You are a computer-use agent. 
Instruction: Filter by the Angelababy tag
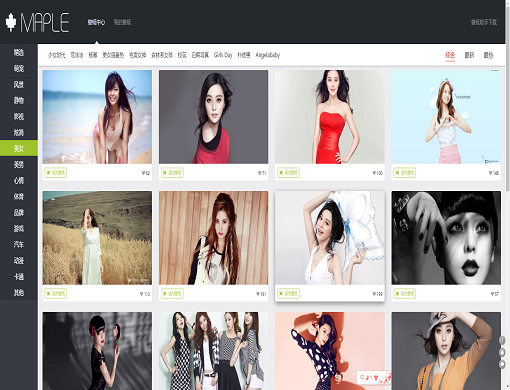pyautogui.click(x=268, y=55)
